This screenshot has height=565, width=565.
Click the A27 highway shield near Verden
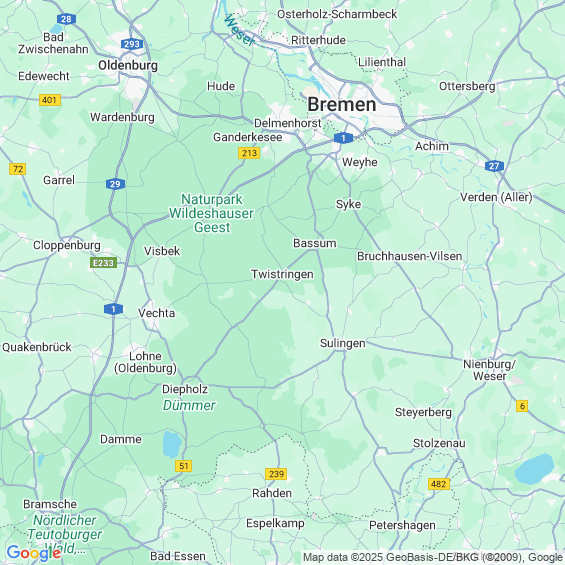[494, 166]
